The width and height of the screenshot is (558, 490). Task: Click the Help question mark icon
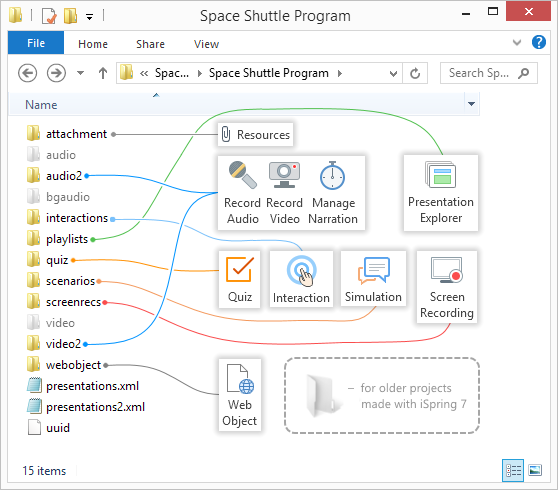tap(539, 42)
